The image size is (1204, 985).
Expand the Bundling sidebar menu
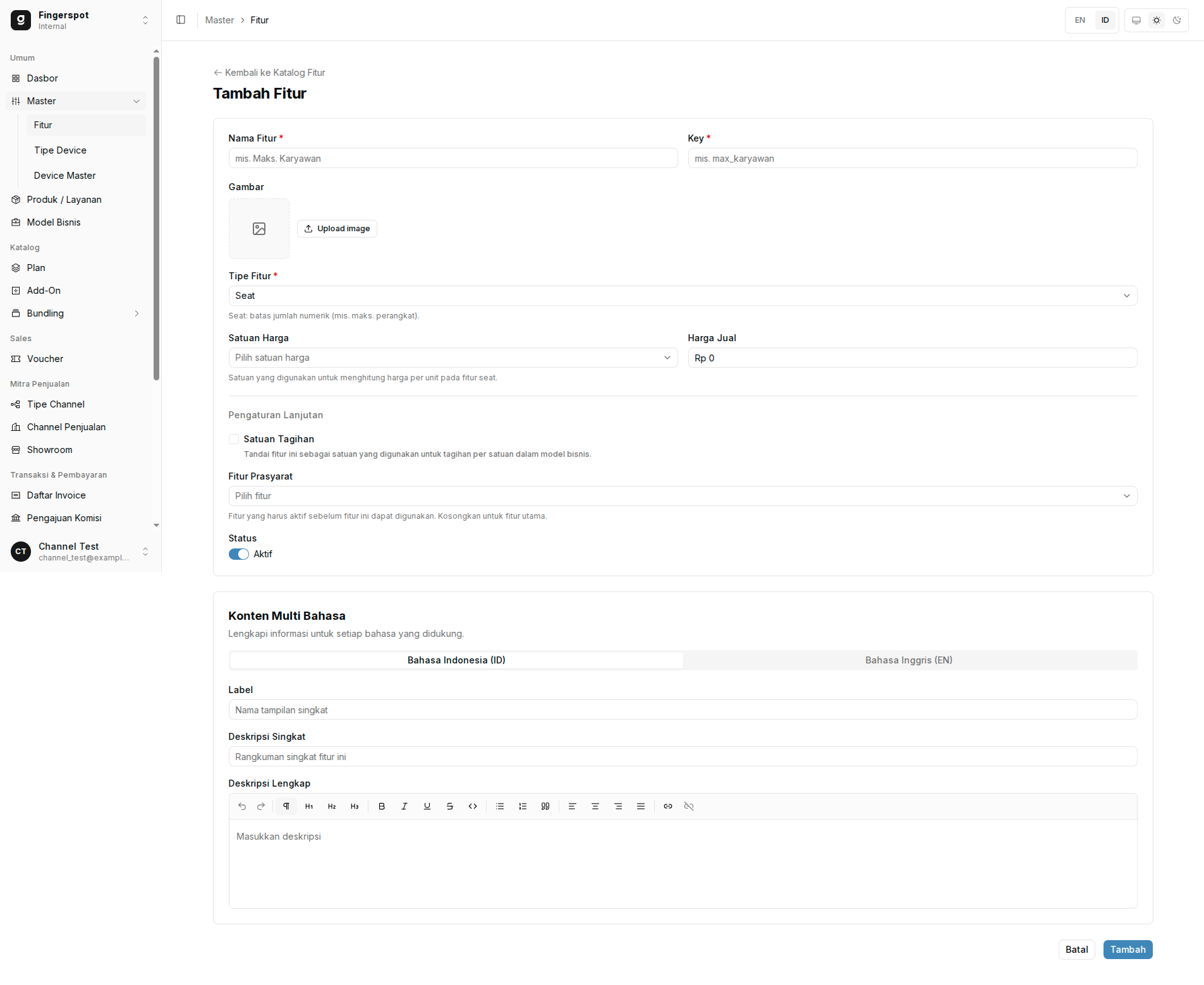(76, 313)
